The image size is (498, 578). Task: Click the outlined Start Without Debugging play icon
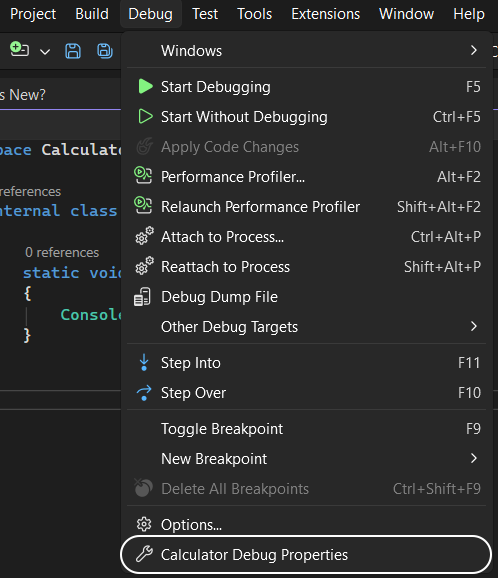145,116
